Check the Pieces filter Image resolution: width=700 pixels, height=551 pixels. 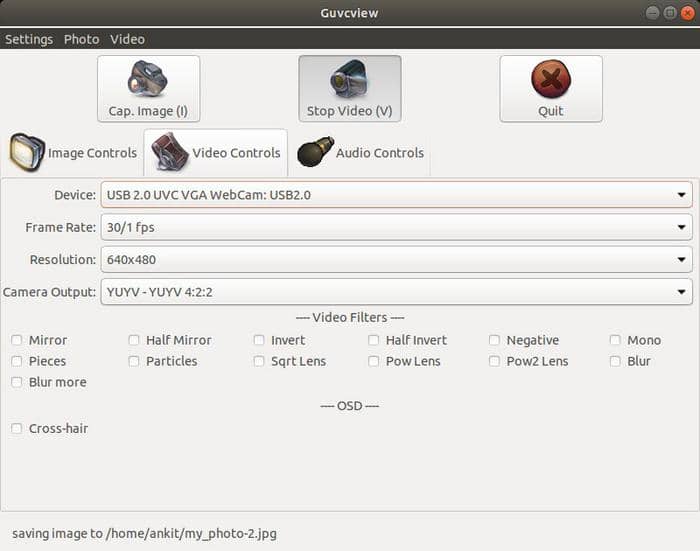17,361
